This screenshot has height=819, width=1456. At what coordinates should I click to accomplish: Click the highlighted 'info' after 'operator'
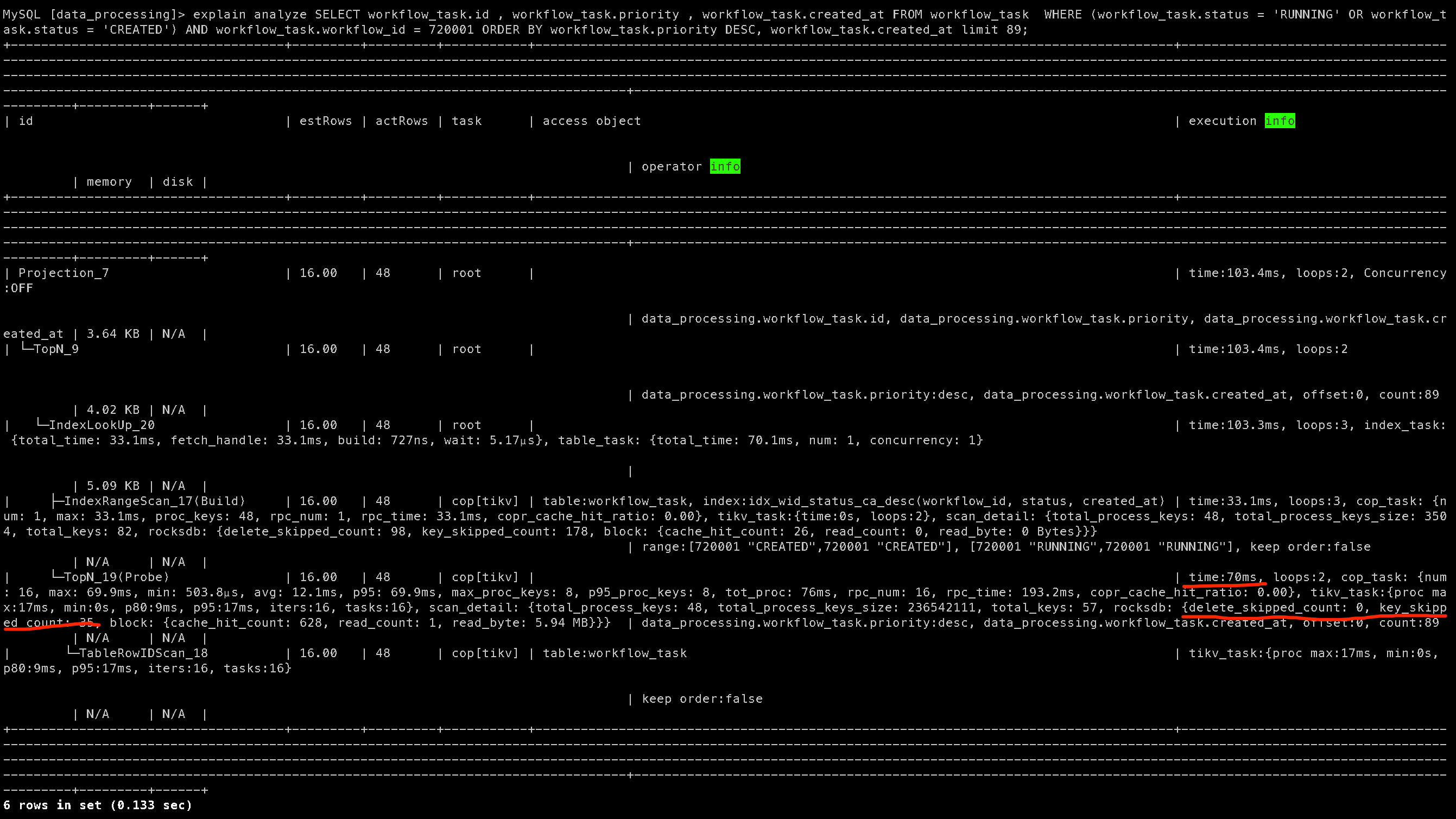coord(725,167)
